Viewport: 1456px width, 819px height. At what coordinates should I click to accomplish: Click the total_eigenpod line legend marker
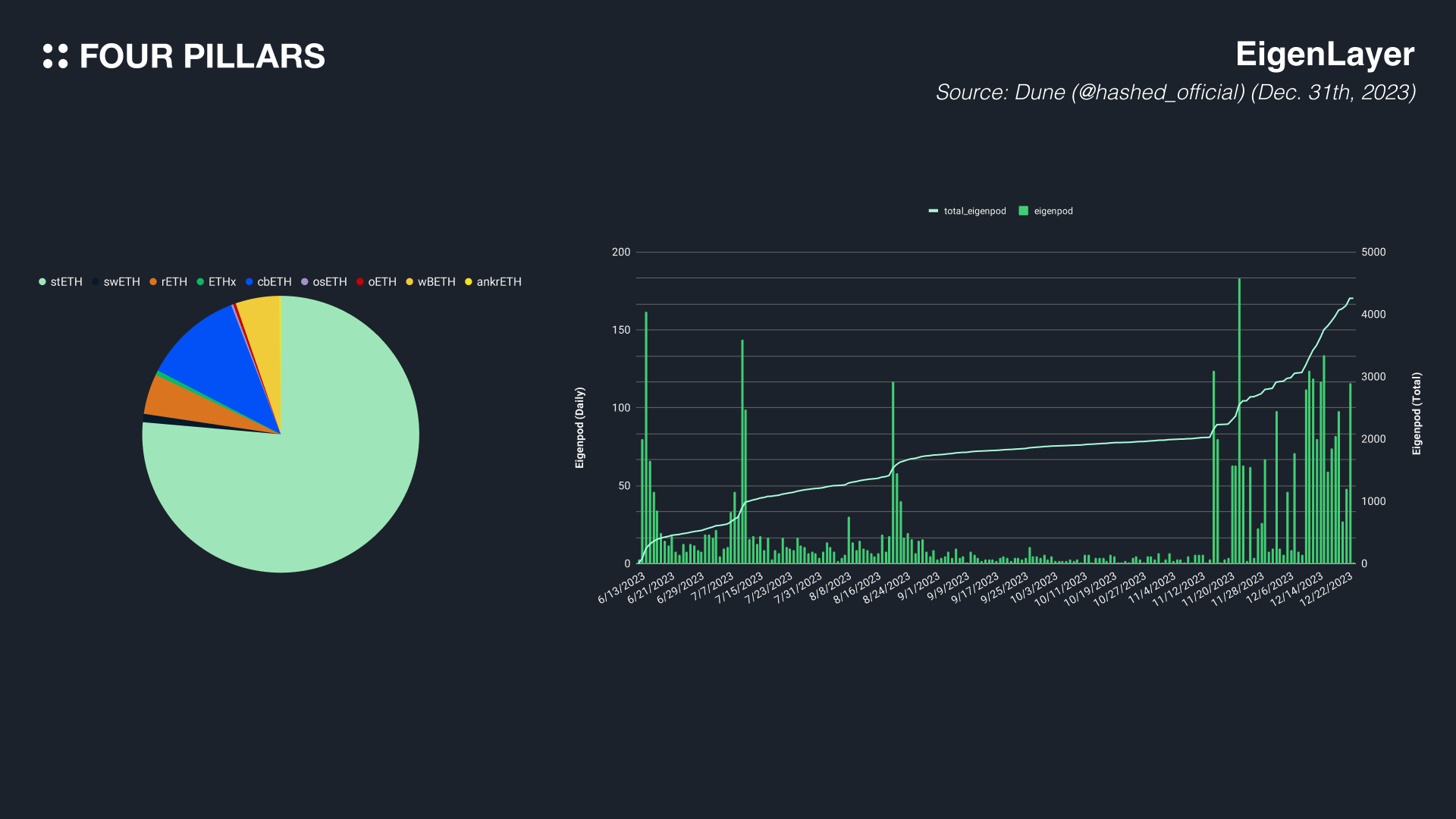pos(934,211)
